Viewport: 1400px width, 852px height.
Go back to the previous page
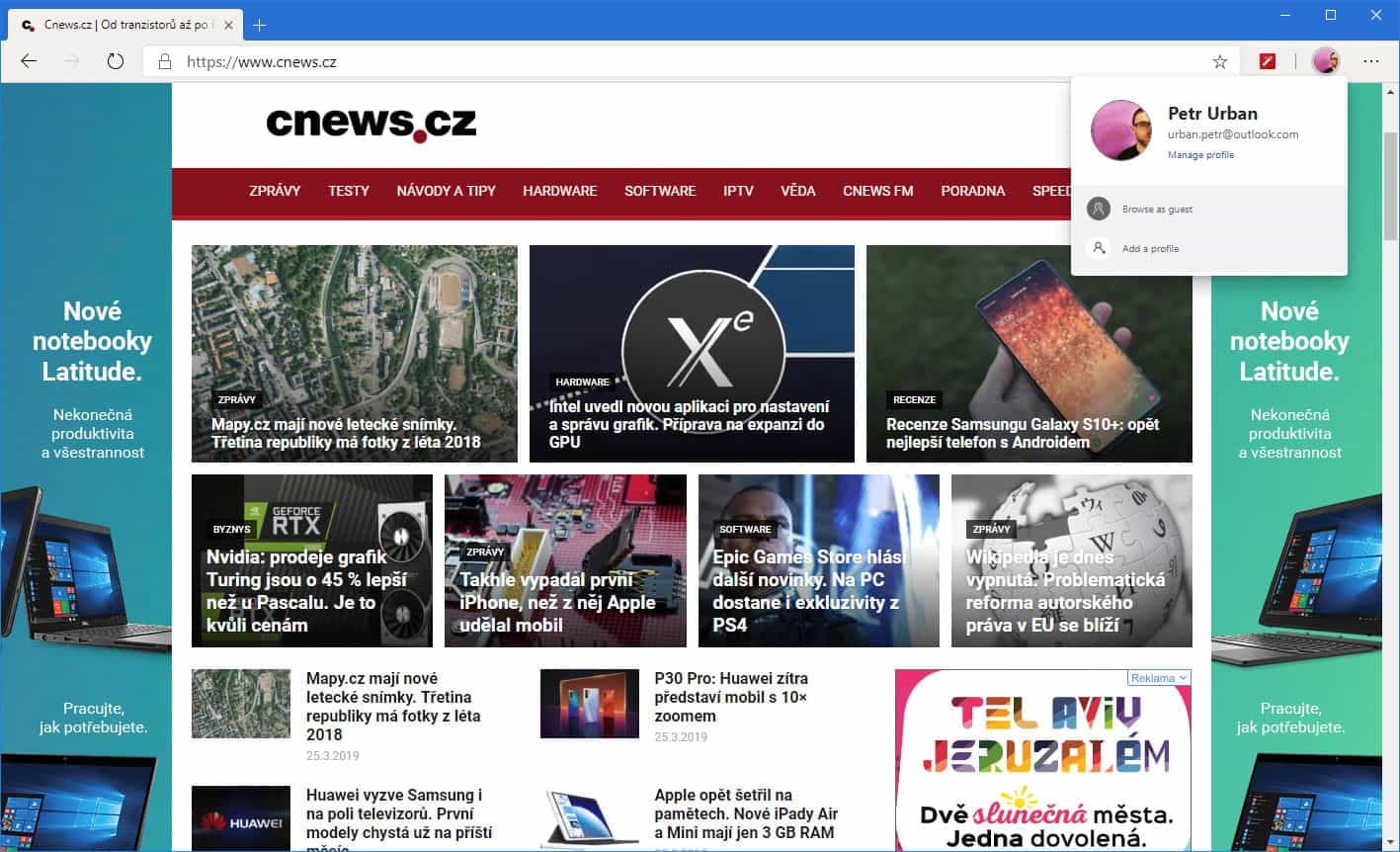click(x=29, y=61)
